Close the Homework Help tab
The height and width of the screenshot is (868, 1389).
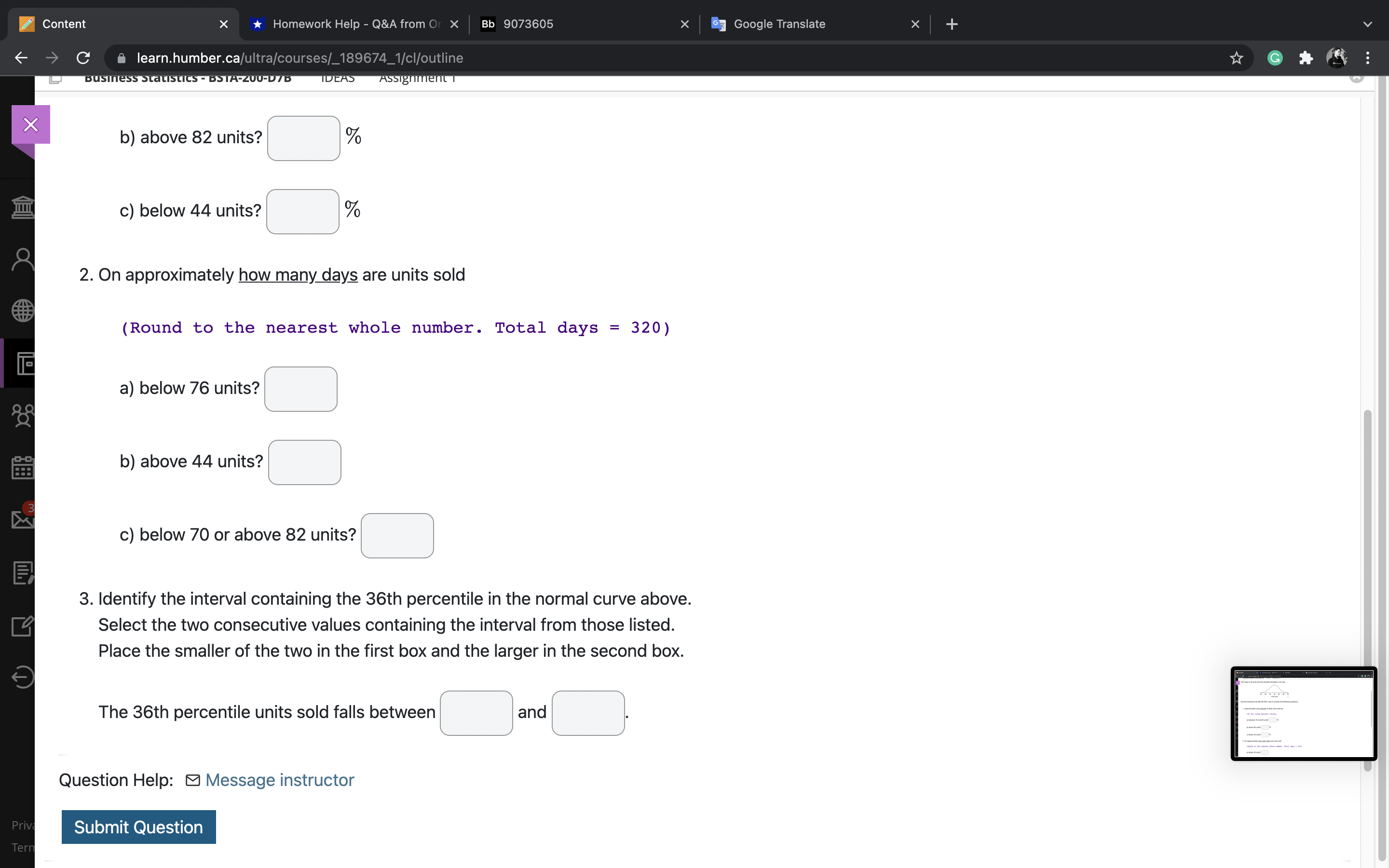tap(454, 24)
